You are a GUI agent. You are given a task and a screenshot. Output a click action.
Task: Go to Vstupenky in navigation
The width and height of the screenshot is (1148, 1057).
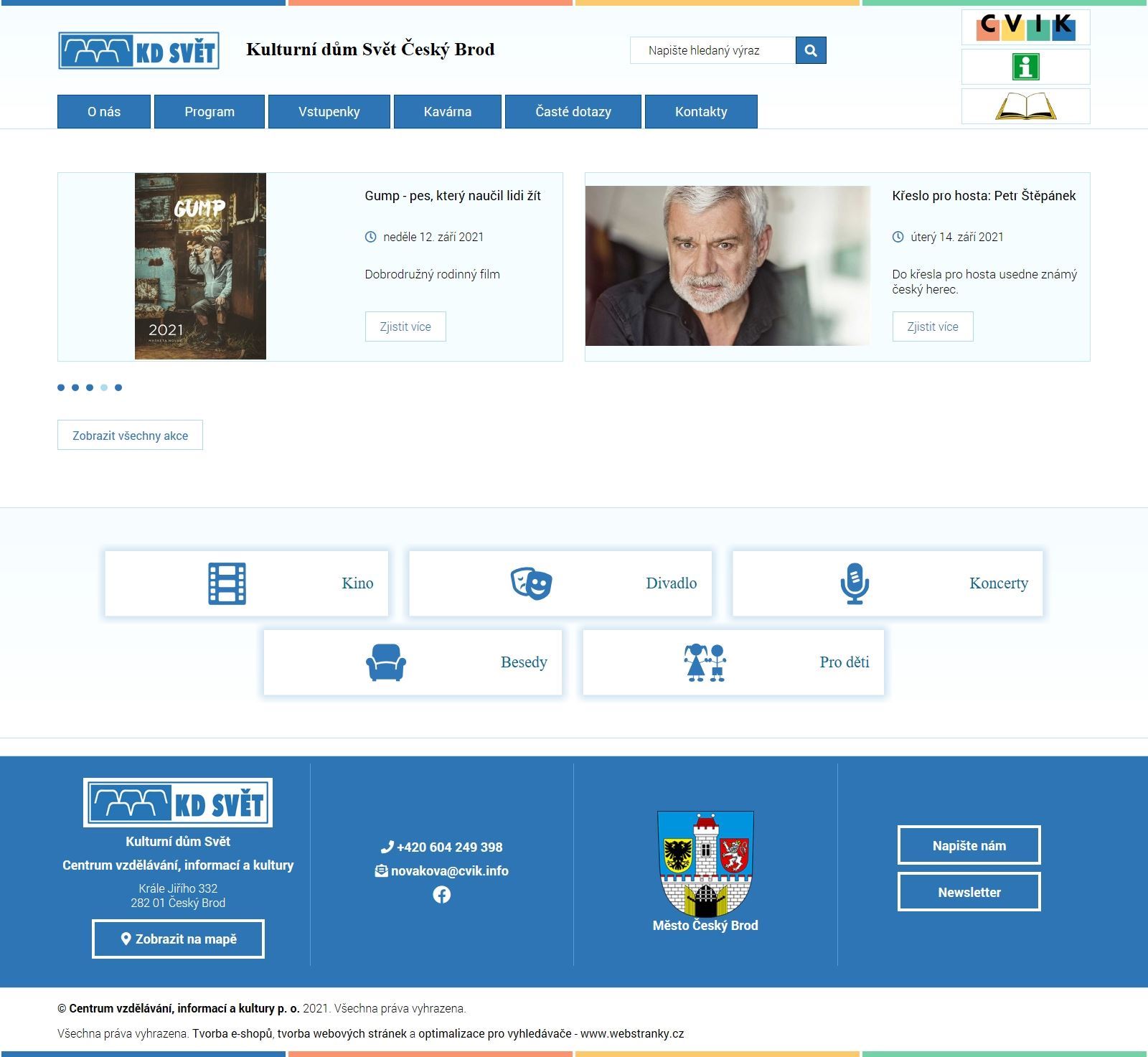pos(329,112)
